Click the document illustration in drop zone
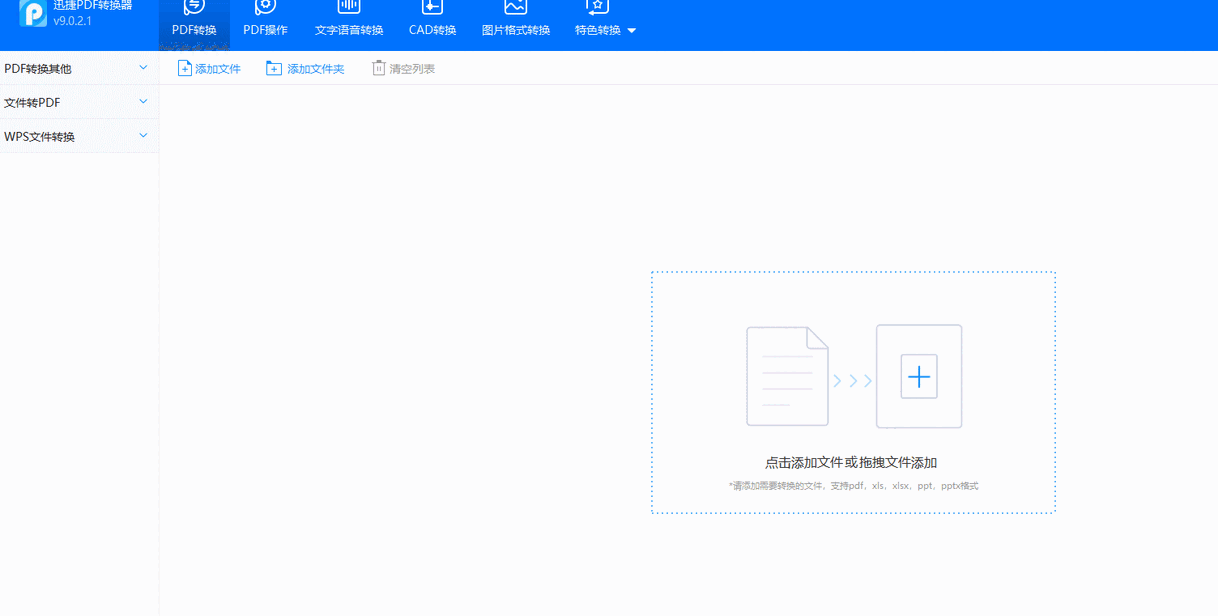The height and width of the screenshot is (616, 1218). [x=787, y=376]
